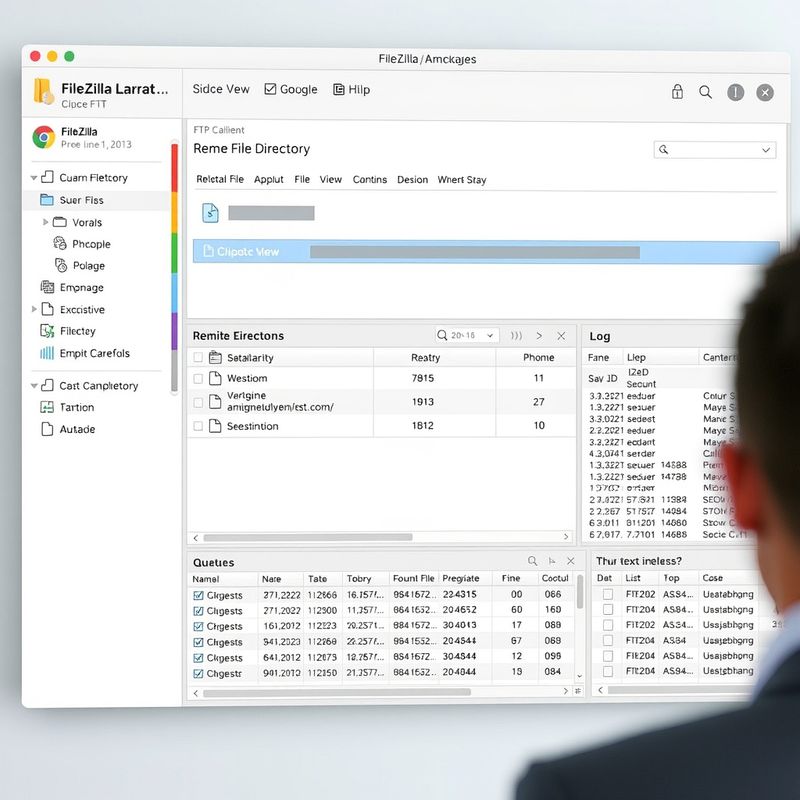Click the forward arrow in Remite Eirectons
Viewport: 800px width, 800px height.
pos(539,336)
